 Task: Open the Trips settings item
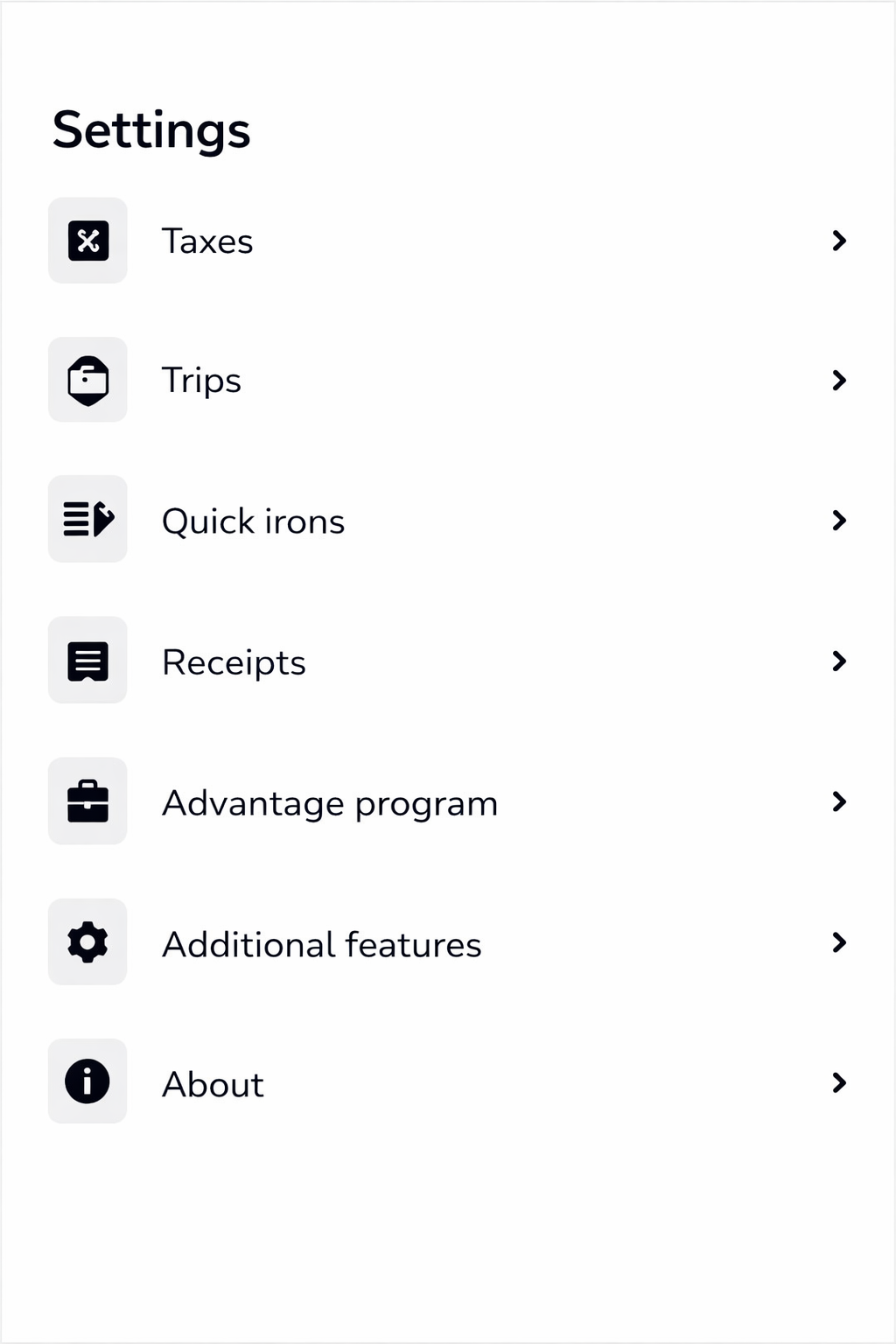click(x=201, y=381)
